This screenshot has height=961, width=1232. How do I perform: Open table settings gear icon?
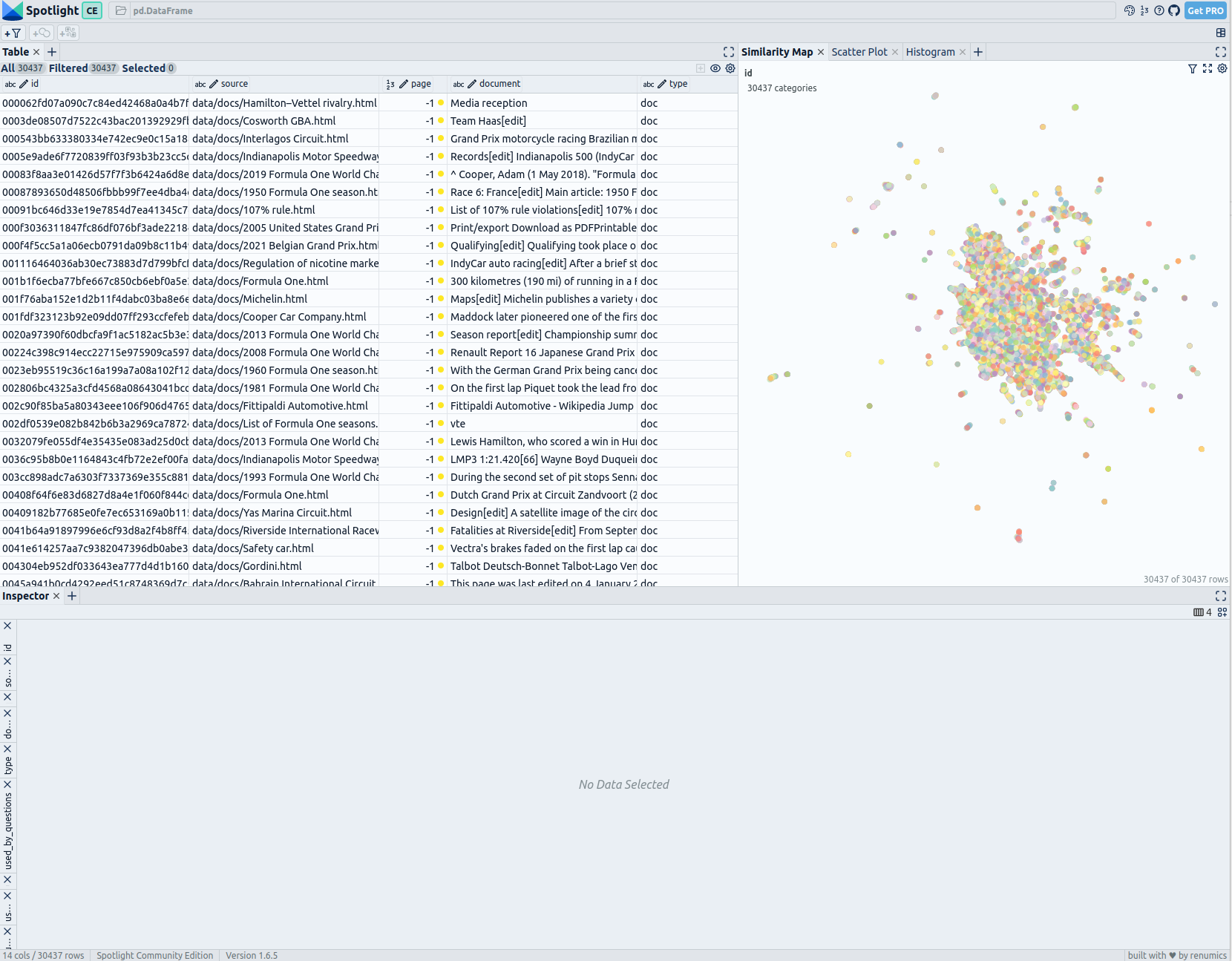point(730,68)
